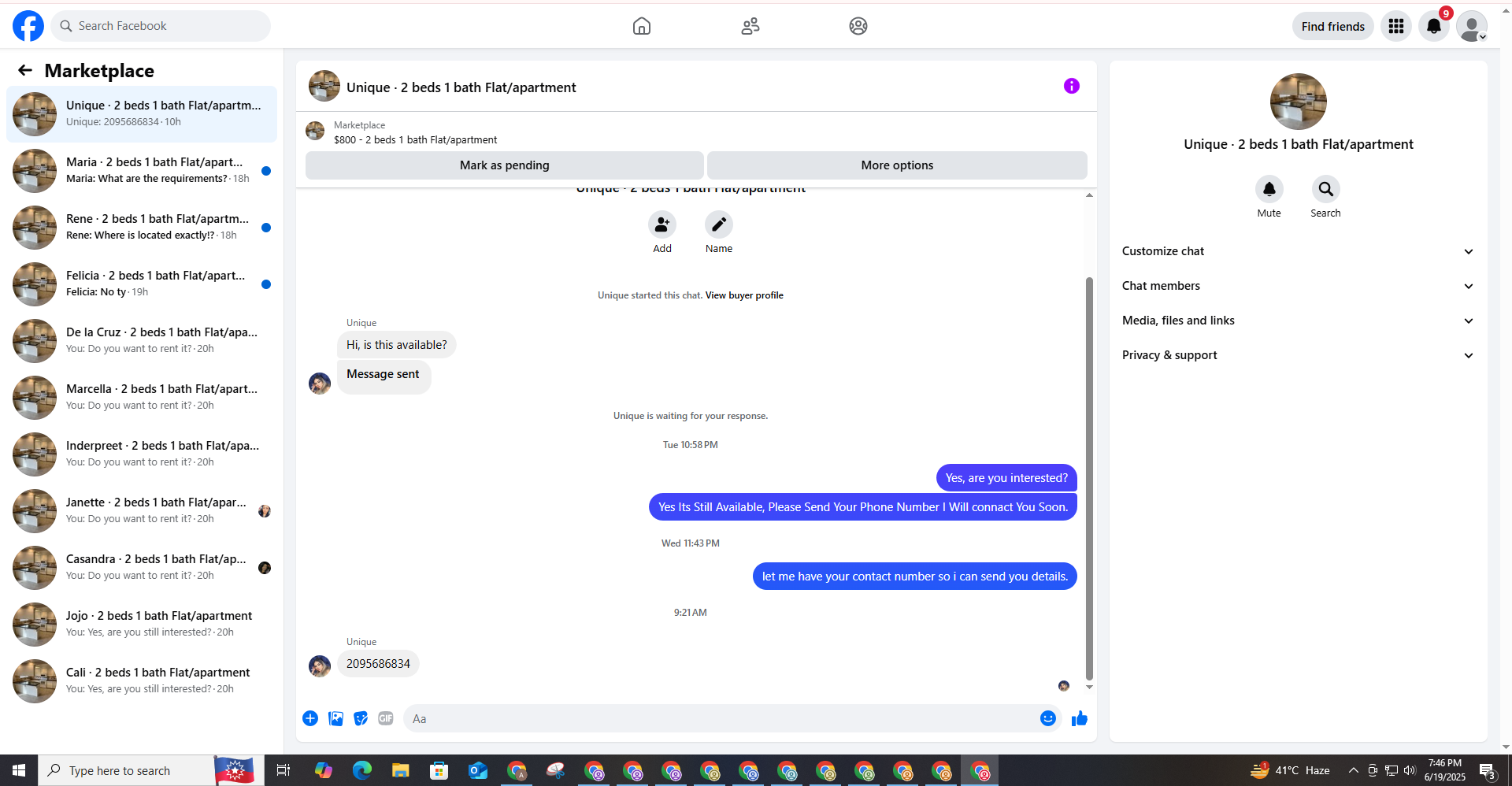Click the Search Facebook field
This screenshot has width=1512, height=786.
coord(161,26)
